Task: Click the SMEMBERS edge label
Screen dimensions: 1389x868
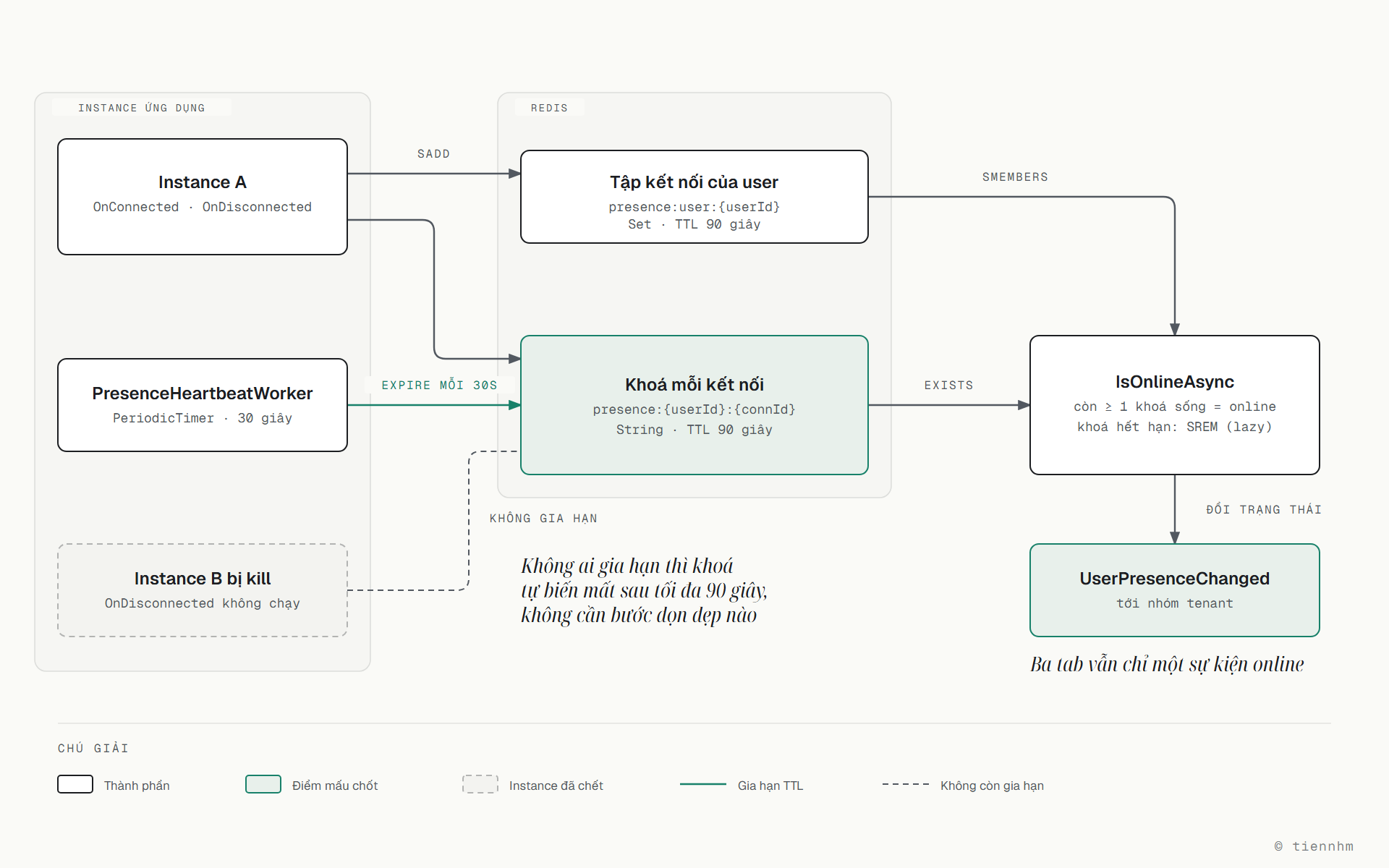Action: coord(1015,177)
